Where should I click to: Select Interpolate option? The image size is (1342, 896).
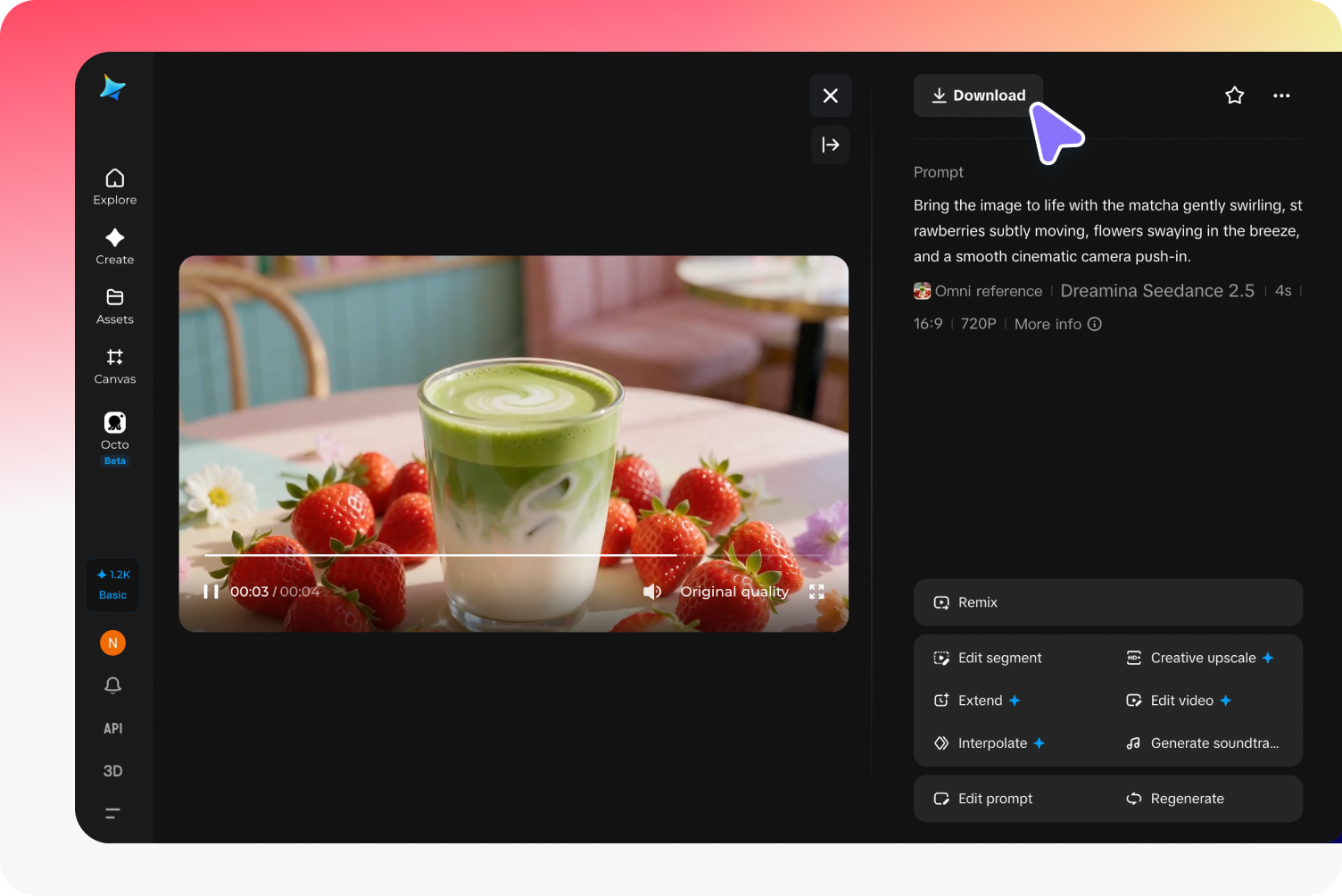point(990,743)
